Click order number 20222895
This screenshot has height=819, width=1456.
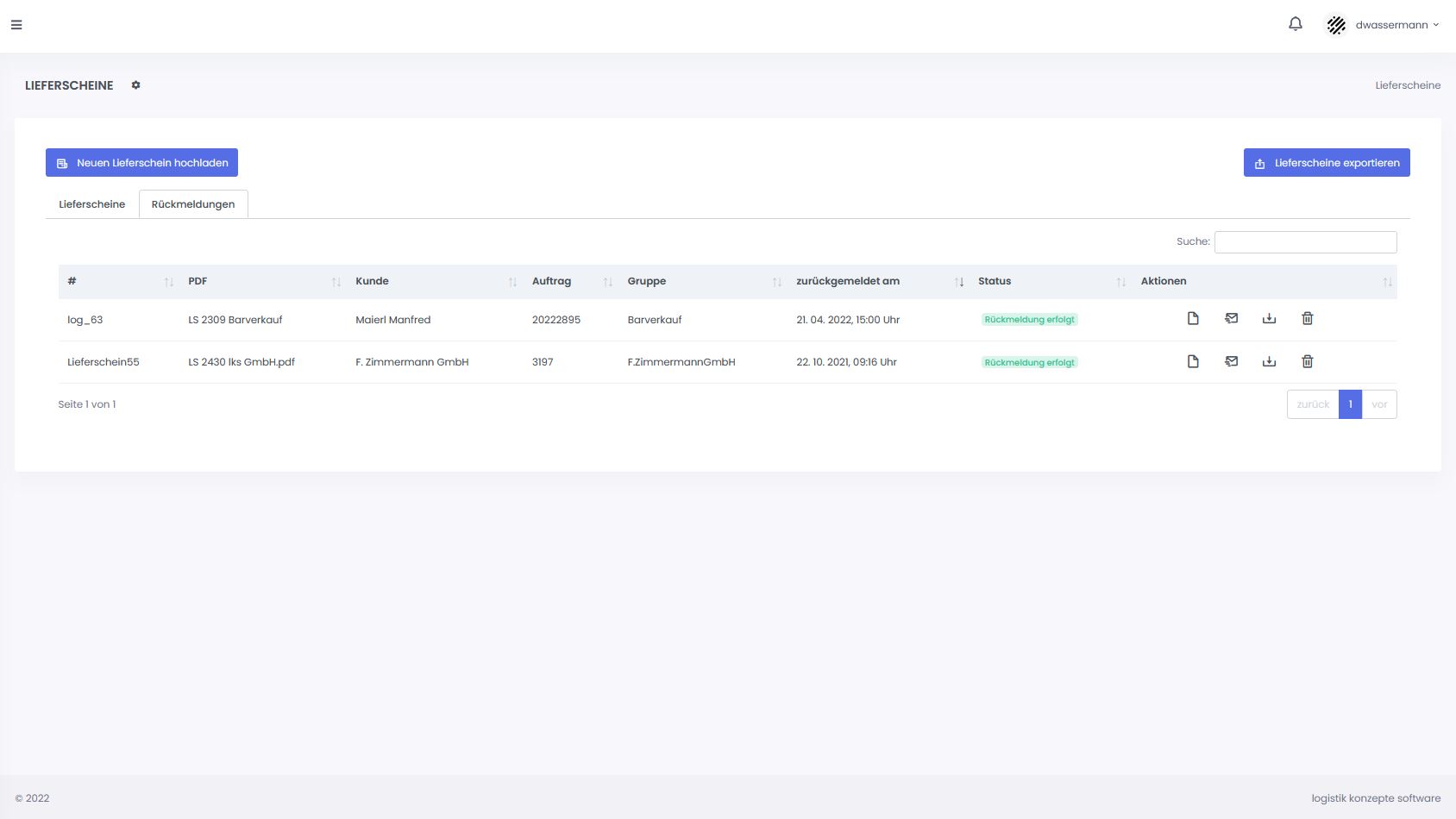point(556,320)
